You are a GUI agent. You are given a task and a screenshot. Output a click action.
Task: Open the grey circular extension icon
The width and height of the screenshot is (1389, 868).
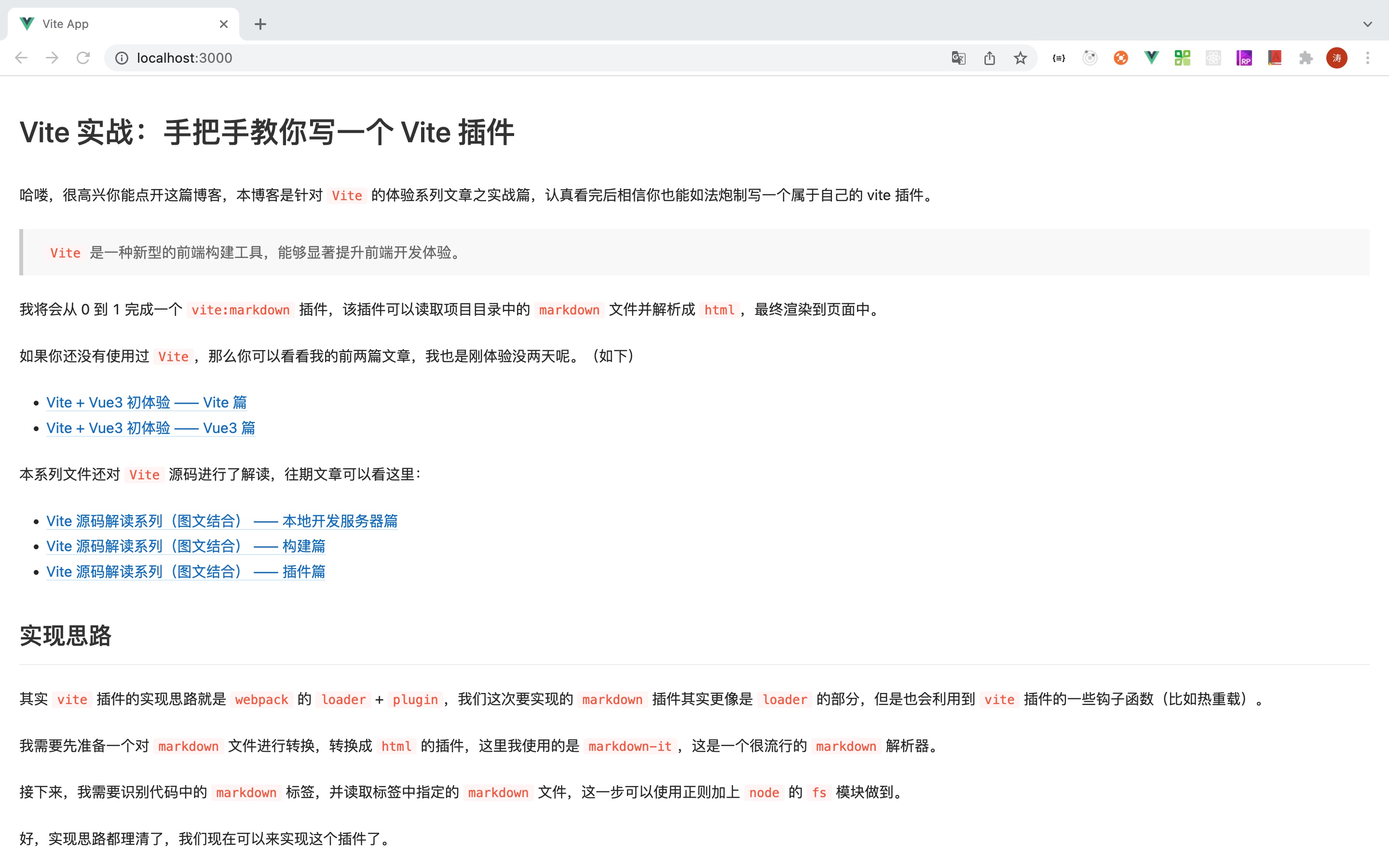click(x=1090, y=58)
